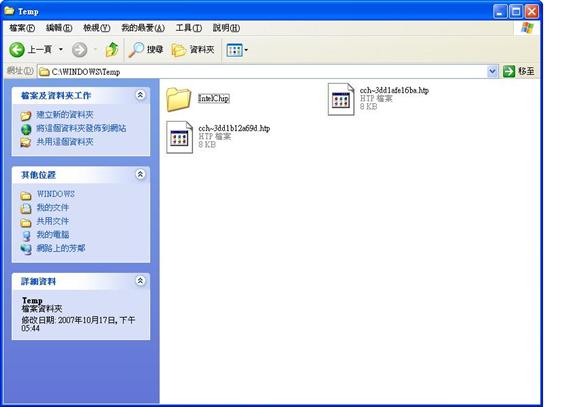Open the Views icon dropdown
The height and width of the screenshot is (407, 570).
click(237, 50)
